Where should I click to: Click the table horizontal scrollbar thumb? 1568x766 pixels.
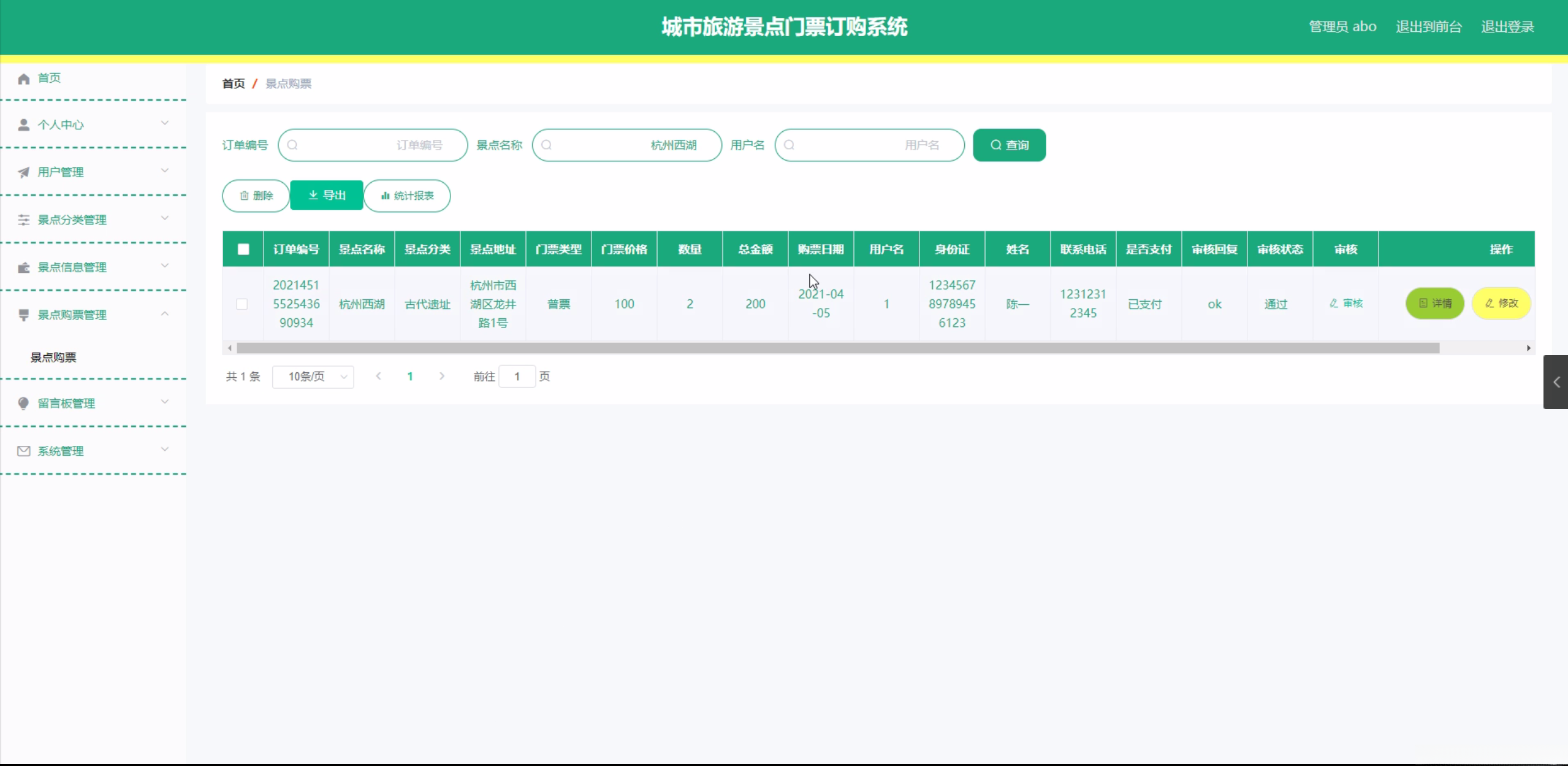click(838, 348)
